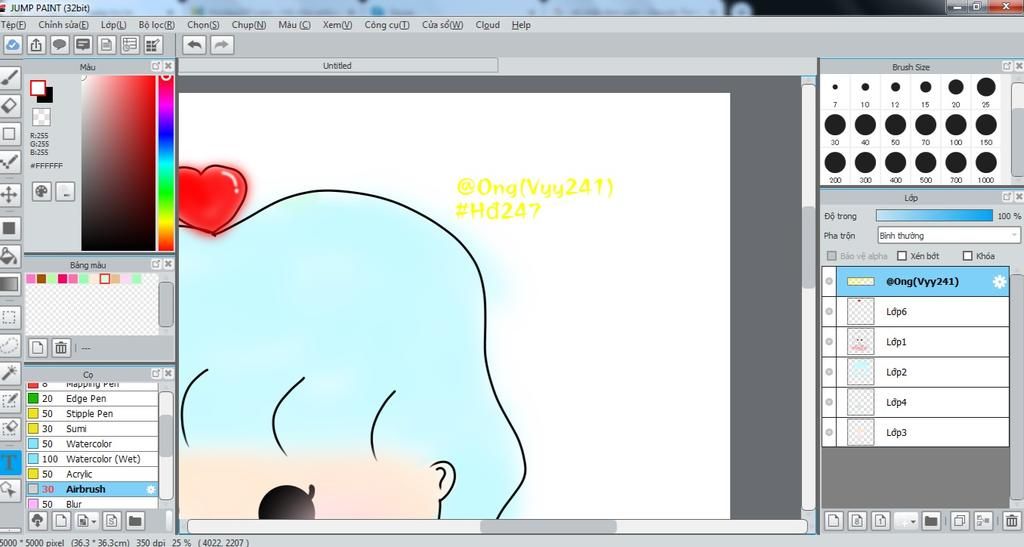The width and height of the screenshot is (1024, 547).
Task: Select the Watercolor (Wet) brush
Action: [92, 459]
